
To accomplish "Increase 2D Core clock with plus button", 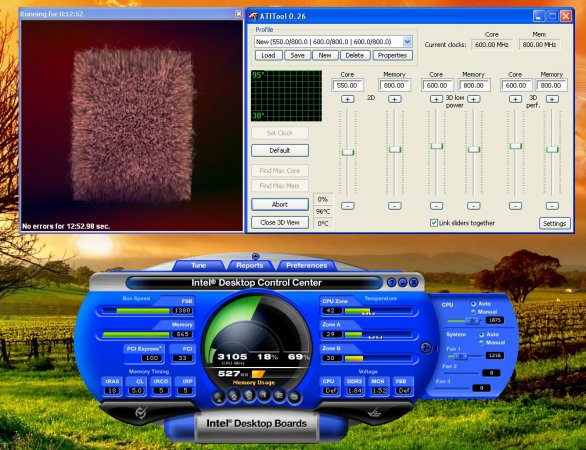I will [x=348, y=99].
